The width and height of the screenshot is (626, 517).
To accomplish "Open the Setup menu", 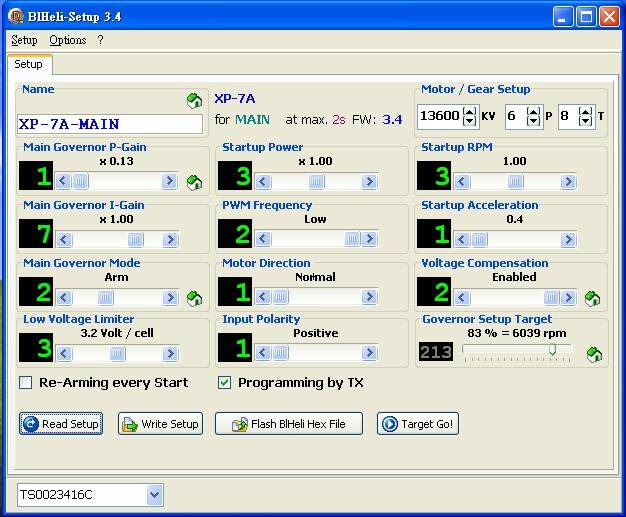I will coord(24,40).
